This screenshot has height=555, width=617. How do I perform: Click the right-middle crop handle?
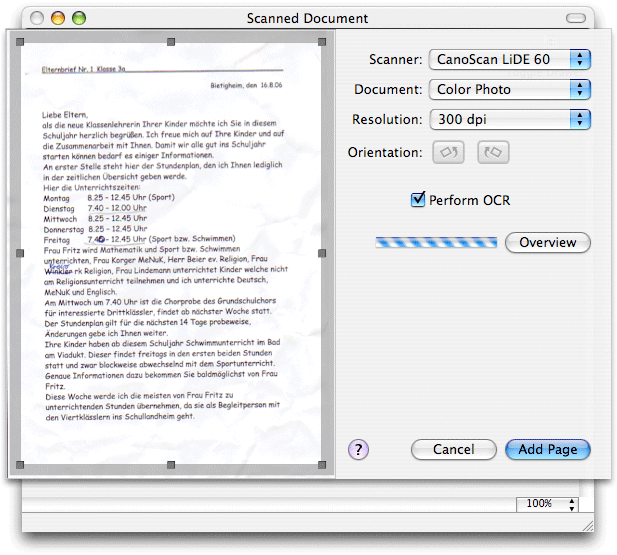click(x=322, y=253)
